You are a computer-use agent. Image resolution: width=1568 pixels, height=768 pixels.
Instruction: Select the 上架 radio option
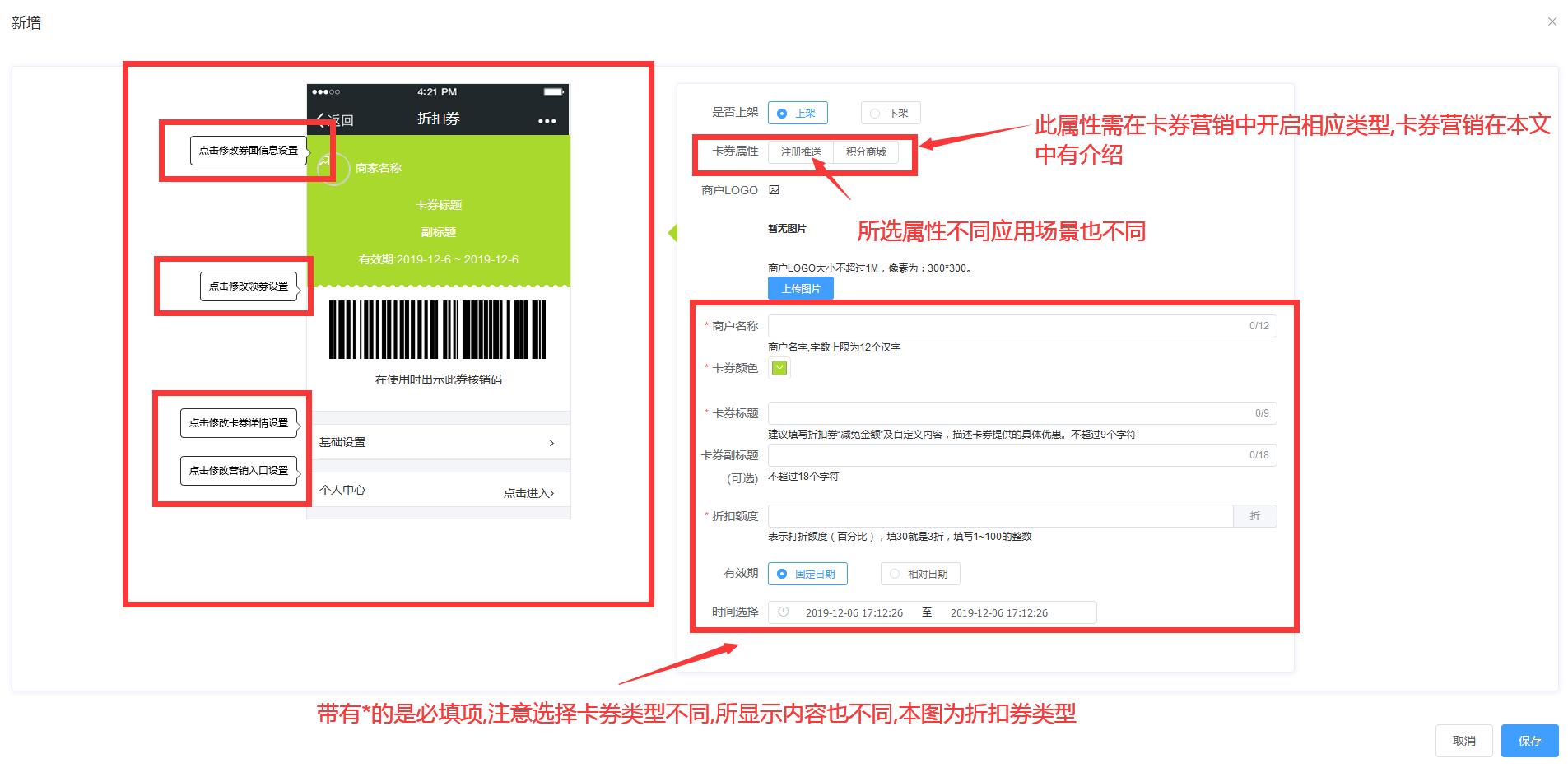click(798, 113)
